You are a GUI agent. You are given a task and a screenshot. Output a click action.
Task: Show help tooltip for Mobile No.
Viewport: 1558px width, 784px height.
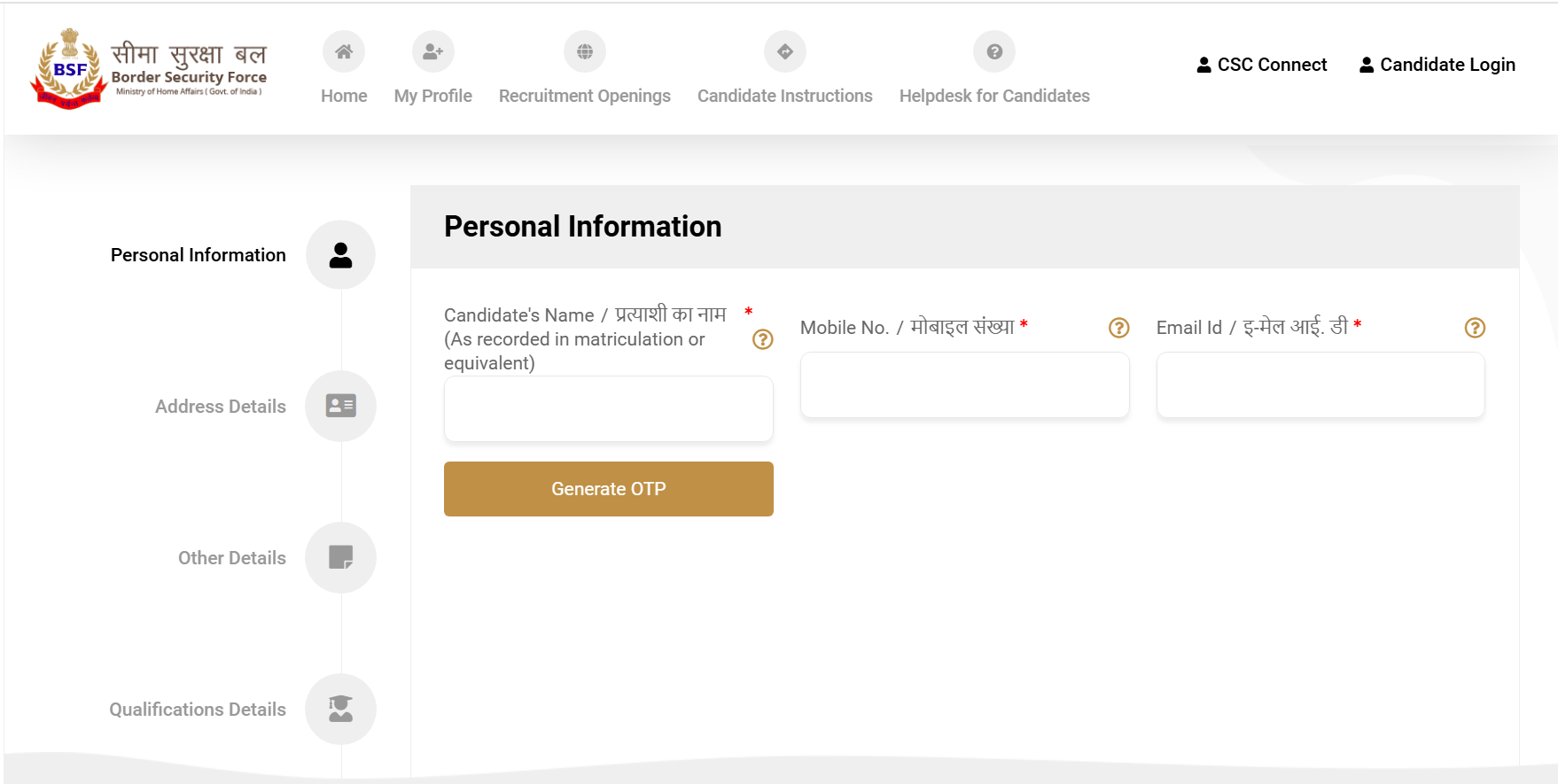(1119, 328)
